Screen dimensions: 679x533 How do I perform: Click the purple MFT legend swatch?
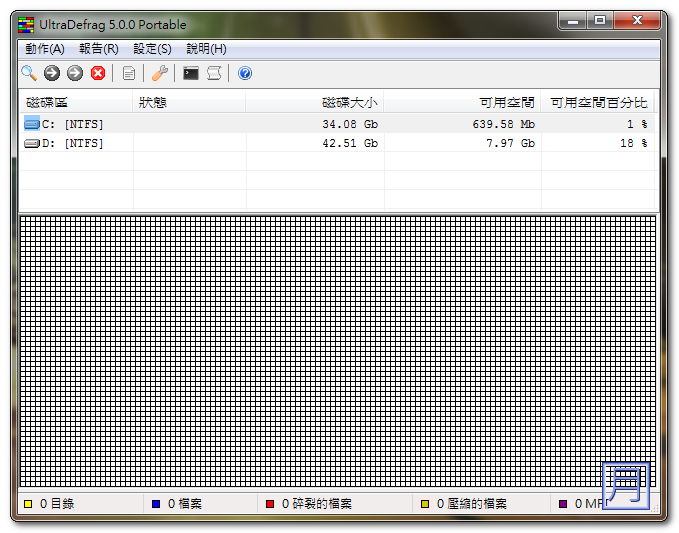pyautogui.click(x=563, y=504)
